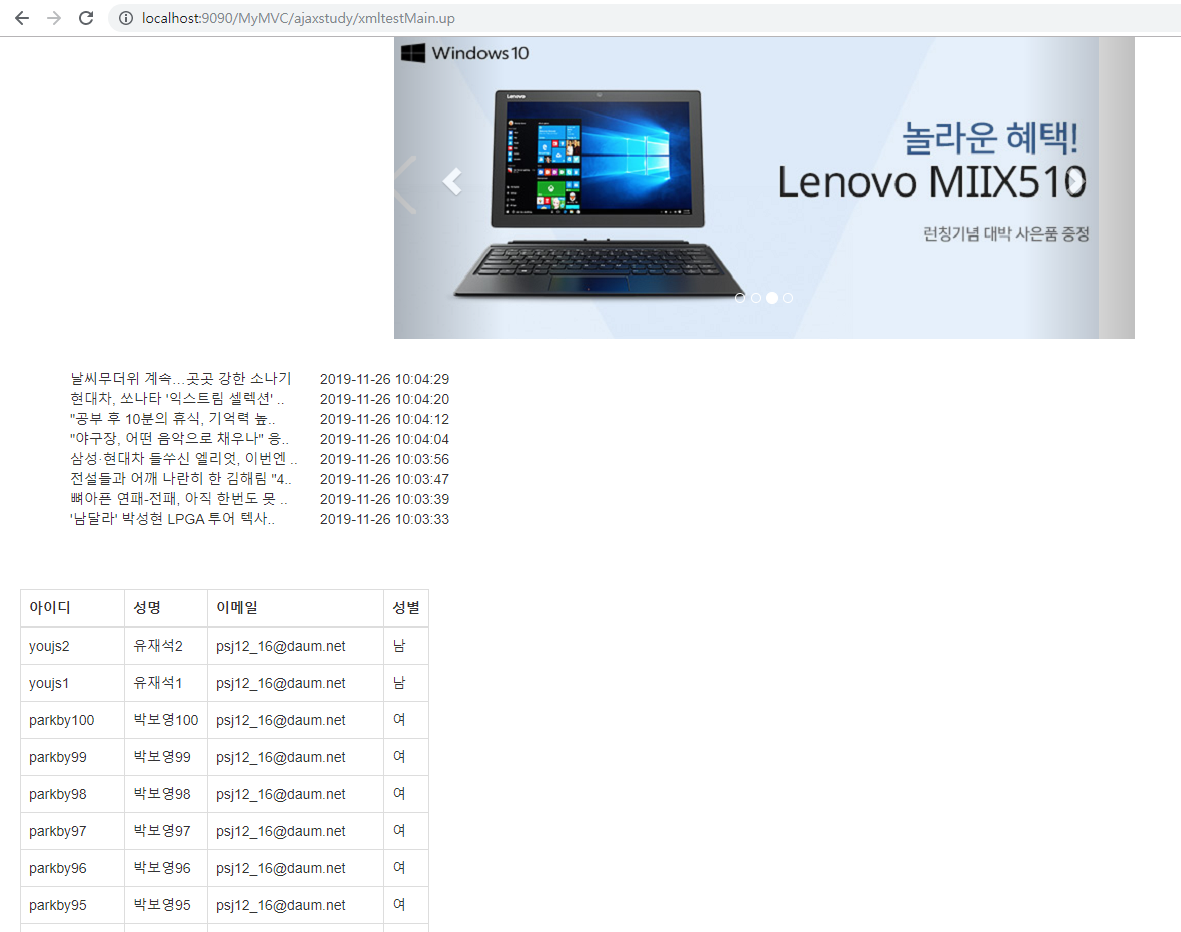Click the name cell 박보영99
The width and height of the screenshot is (1181, 932).
166,756
